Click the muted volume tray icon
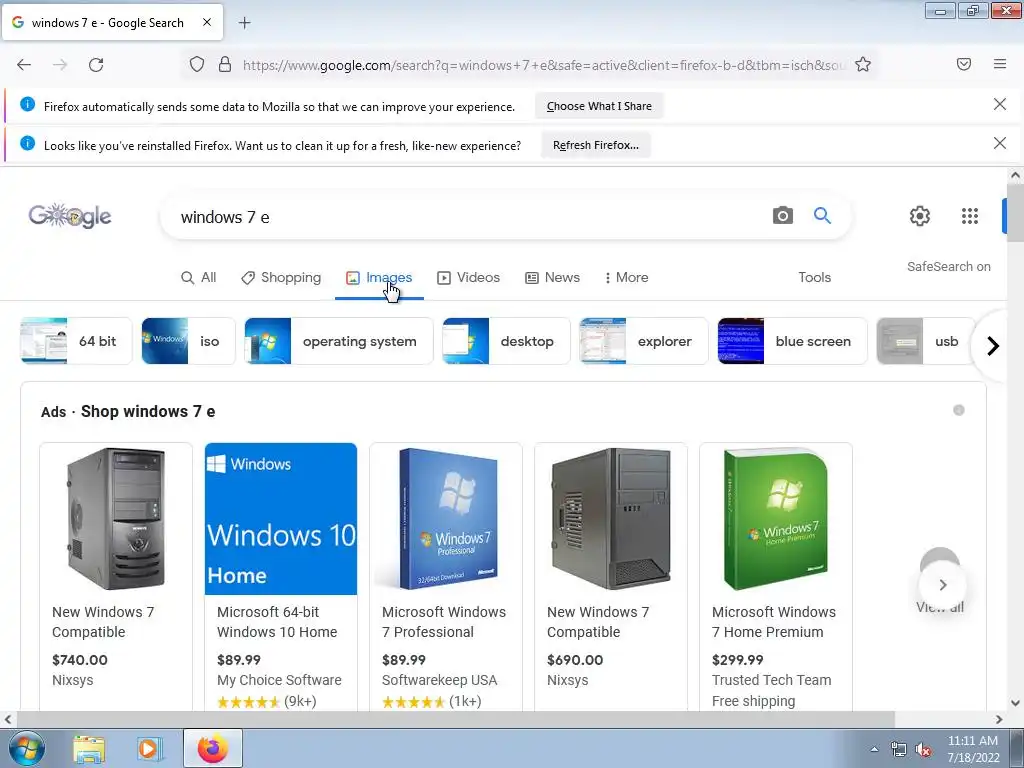 coord(923,749)
